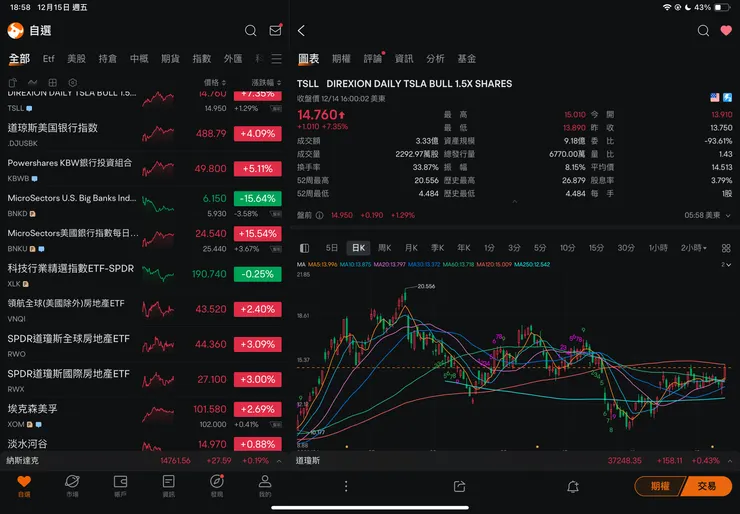Open the three-dot more options menu
Viewport: 740px width, 514px height.
[x=346, y=487]
